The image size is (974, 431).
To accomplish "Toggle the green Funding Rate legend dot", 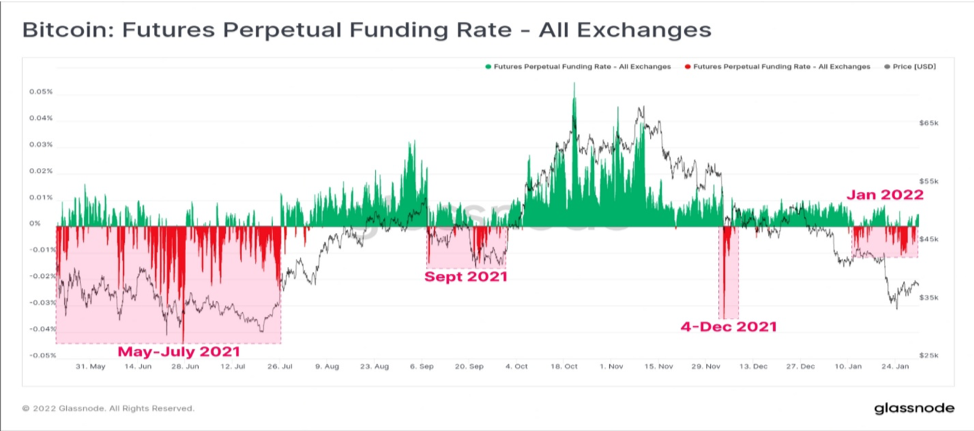I will point(488,66).
